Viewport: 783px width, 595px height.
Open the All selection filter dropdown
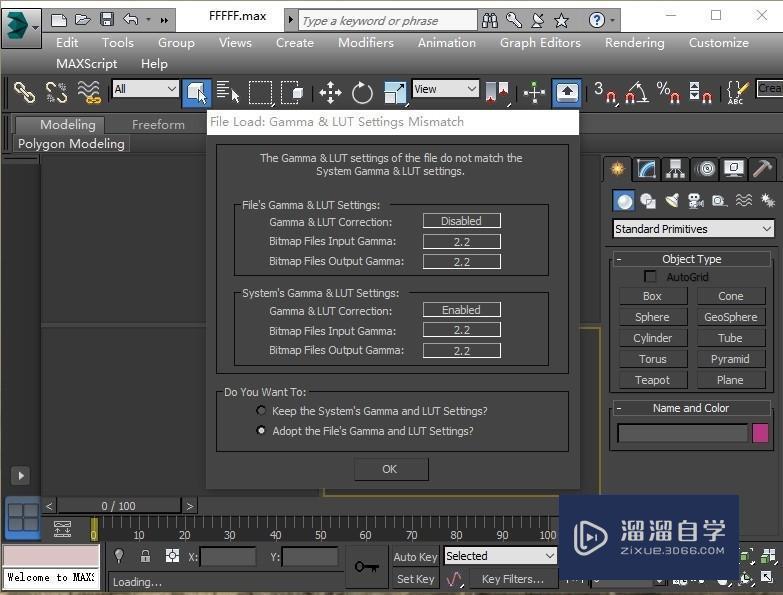tap(145, 89)
